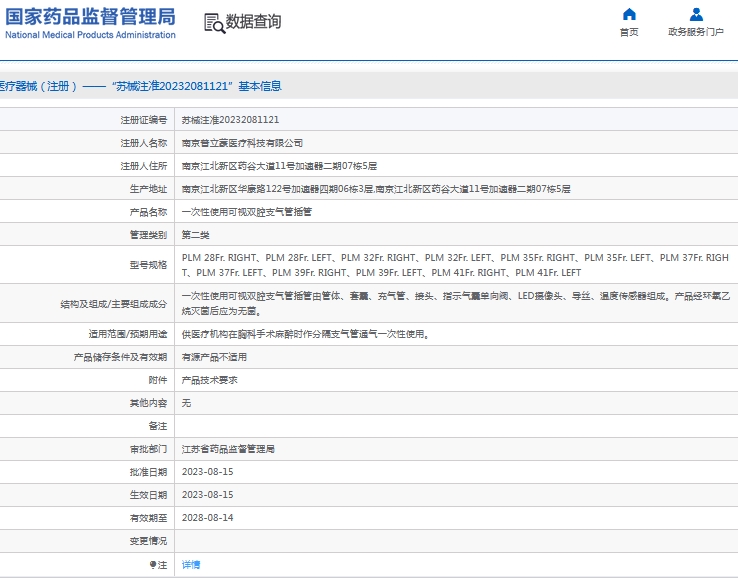Open the 数据查询 heading link

[253, 22]
